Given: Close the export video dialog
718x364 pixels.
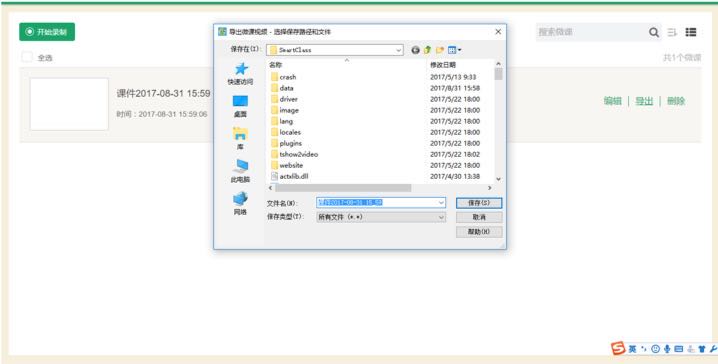Looking at the screenshot, I should pos(498,32).
